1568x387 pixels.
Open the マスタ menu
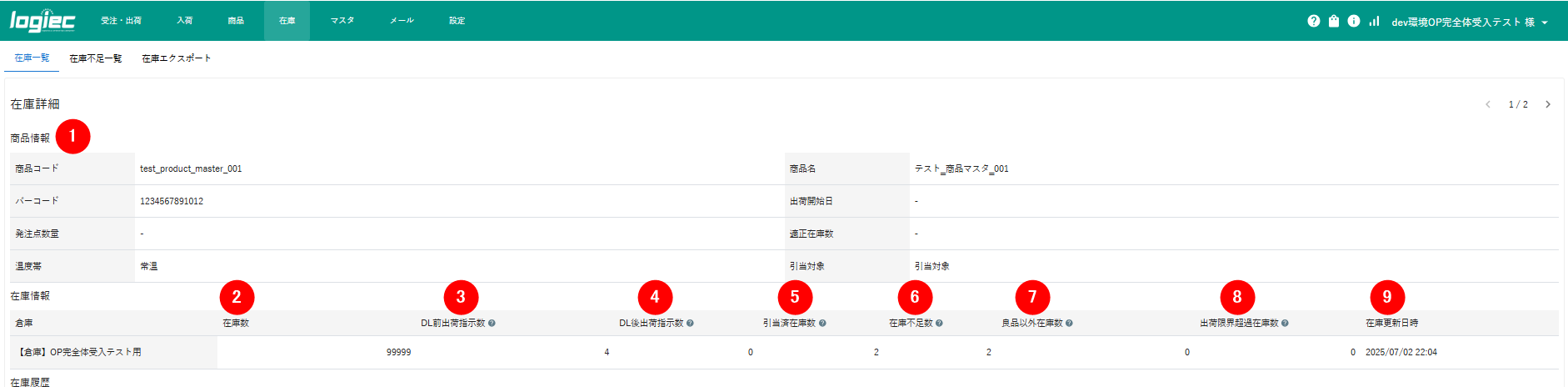point(342,21)
